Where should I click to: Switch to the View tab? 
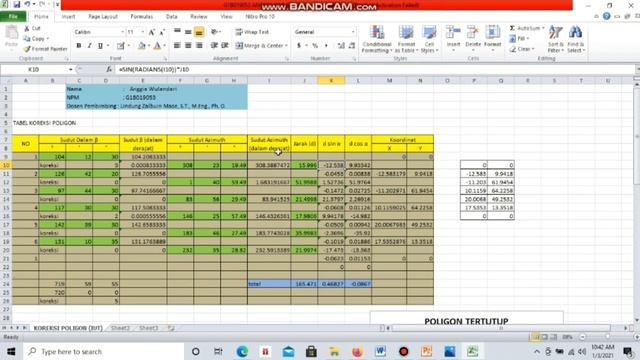(x=226, y=17)
